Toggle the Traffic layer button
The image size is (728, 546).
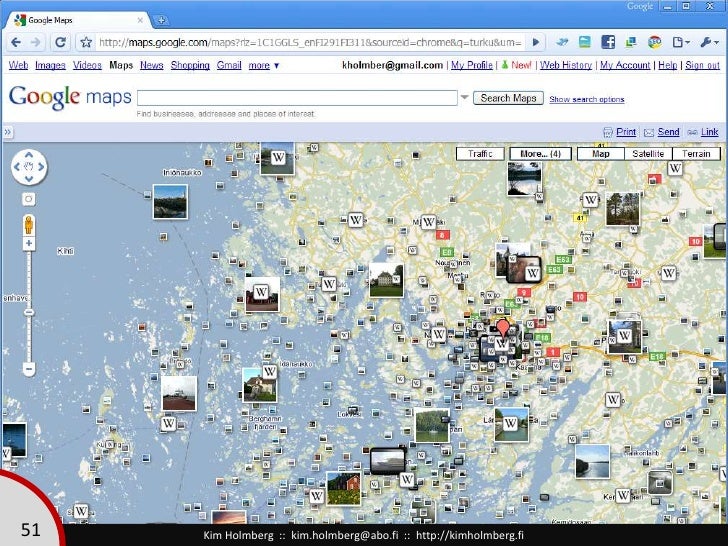(480, 154)
